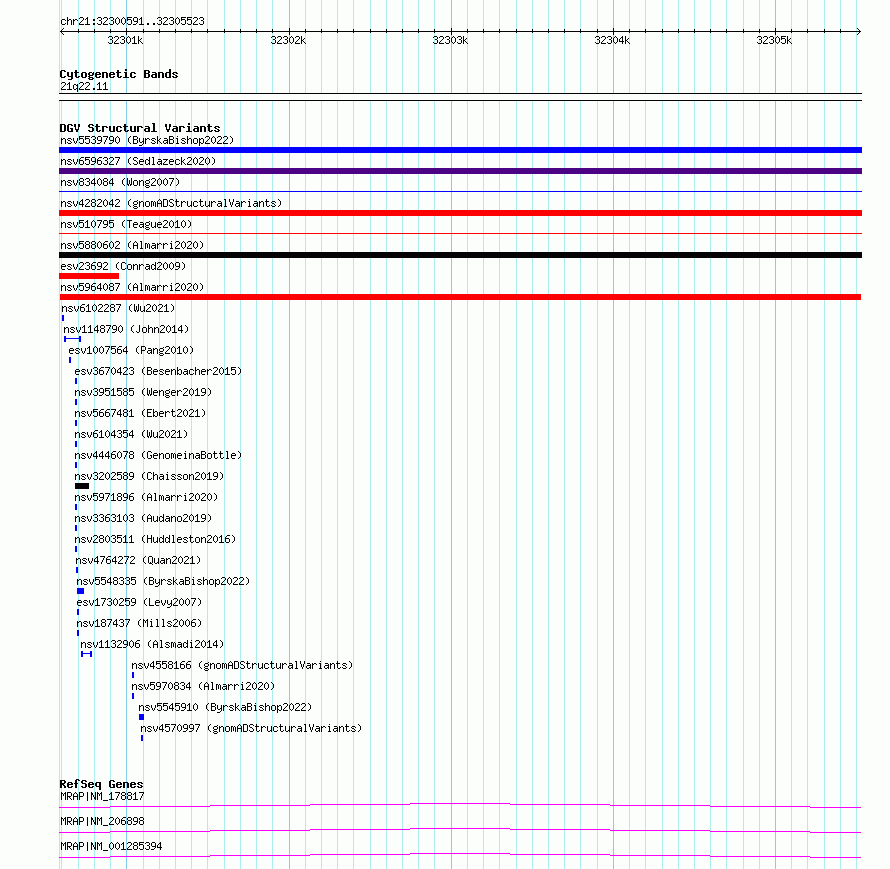Click the blue square under nsv5548335
890x869 pixels.
pyautogui.click(x=81, y=591)
